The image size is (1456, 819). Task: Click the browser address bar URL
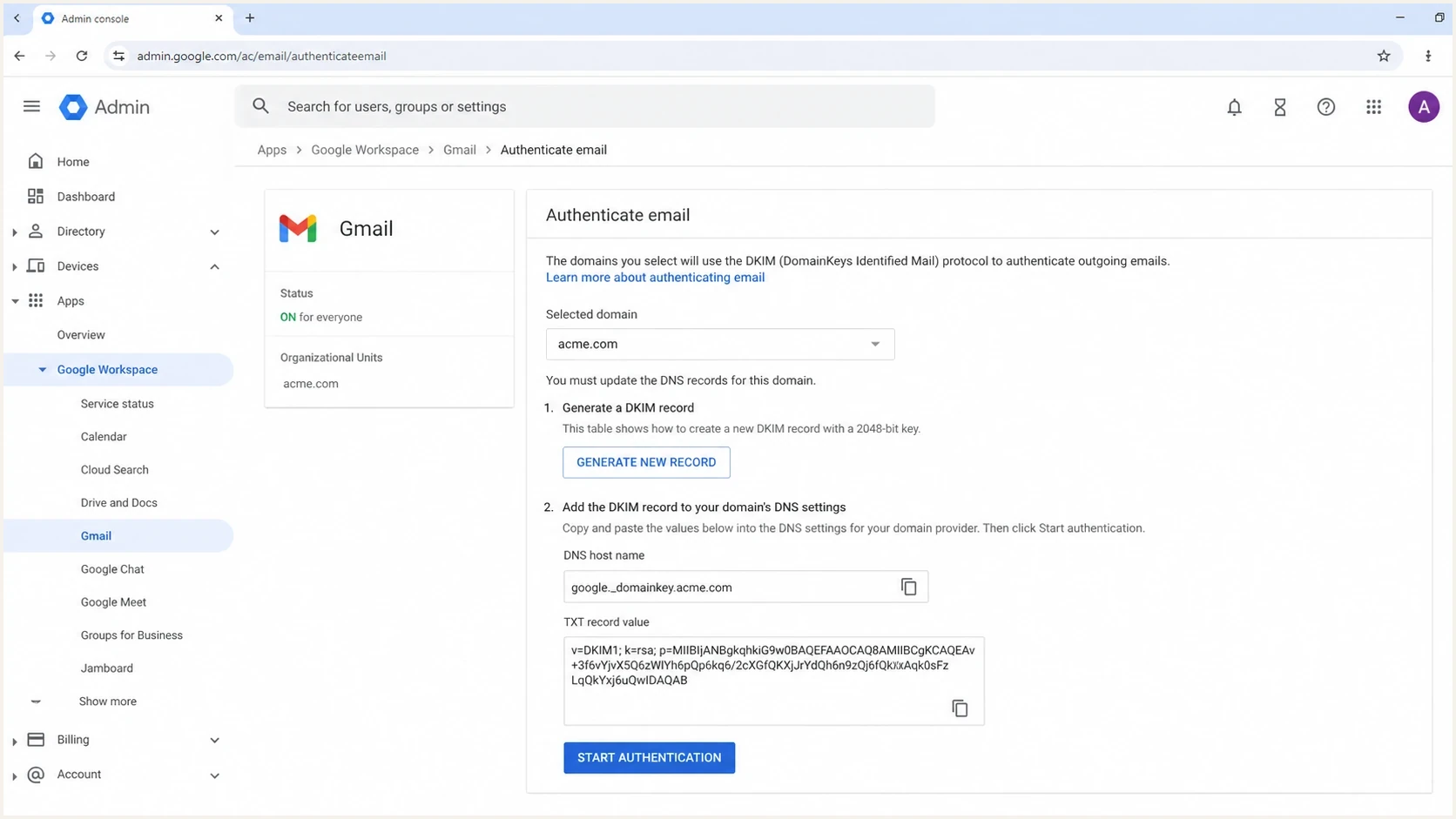[x=261, y=56]
